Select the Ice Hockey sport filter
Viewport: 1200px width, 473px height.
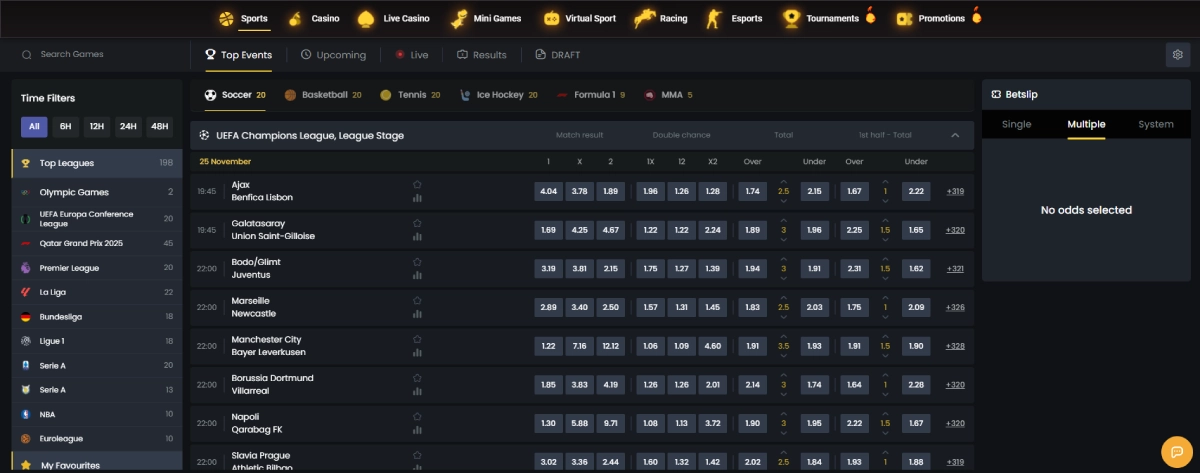(499, 95)
